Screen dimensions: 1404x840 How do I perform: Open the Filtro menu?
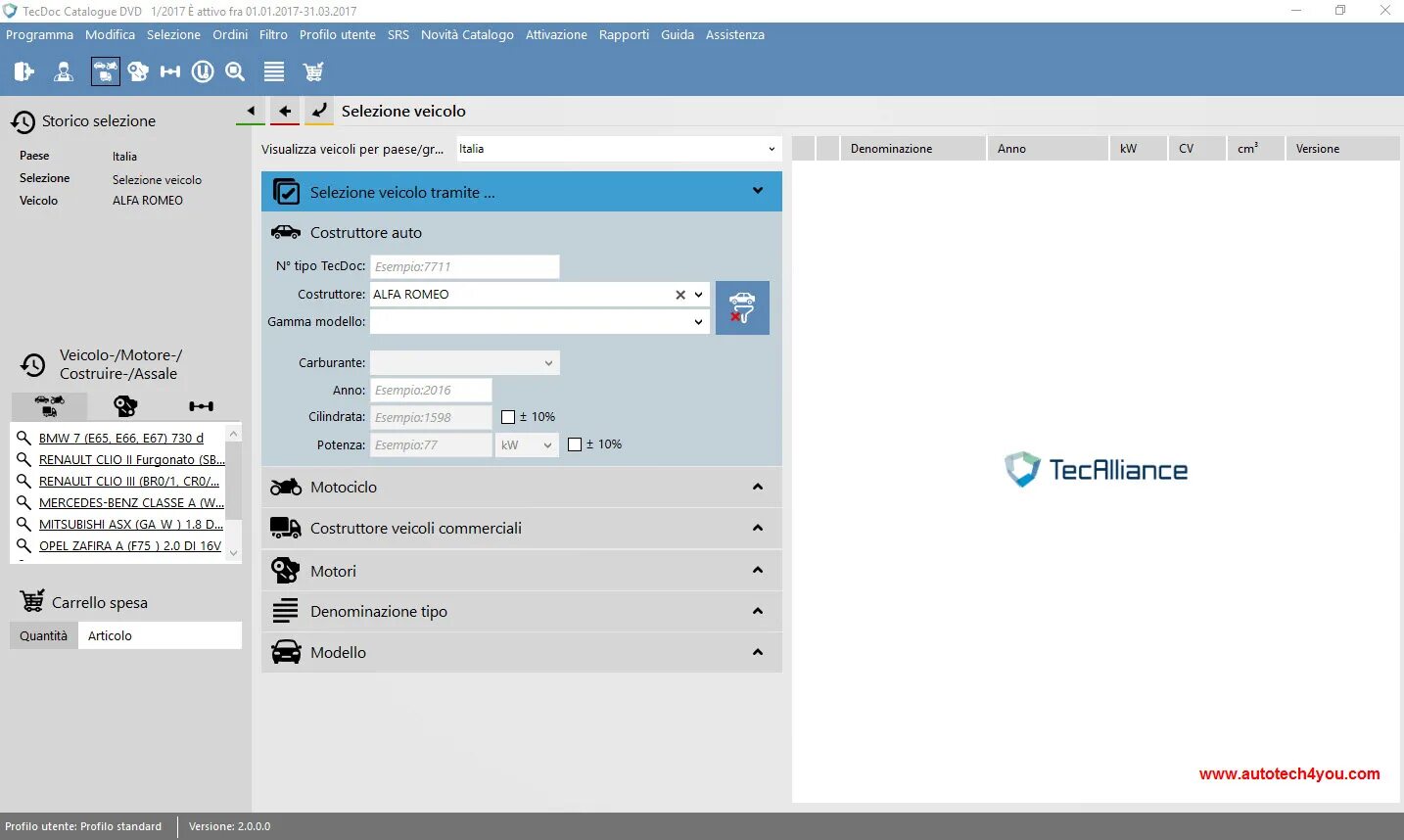tap(273, 34)
